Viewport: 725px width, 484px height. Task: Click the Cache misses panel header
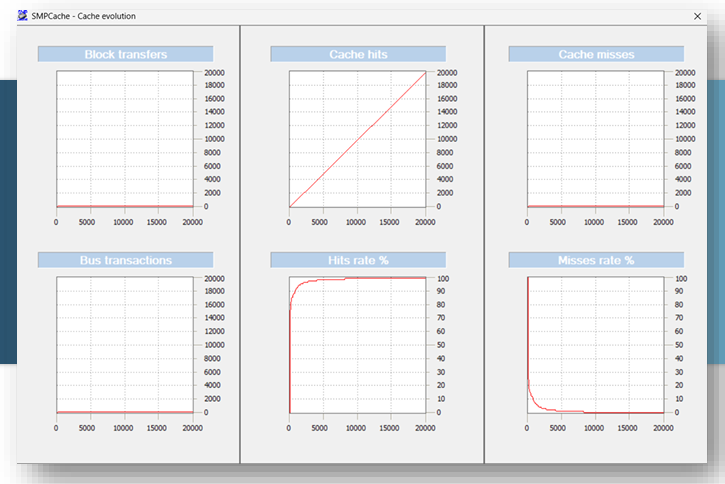[x=596, y=54]
